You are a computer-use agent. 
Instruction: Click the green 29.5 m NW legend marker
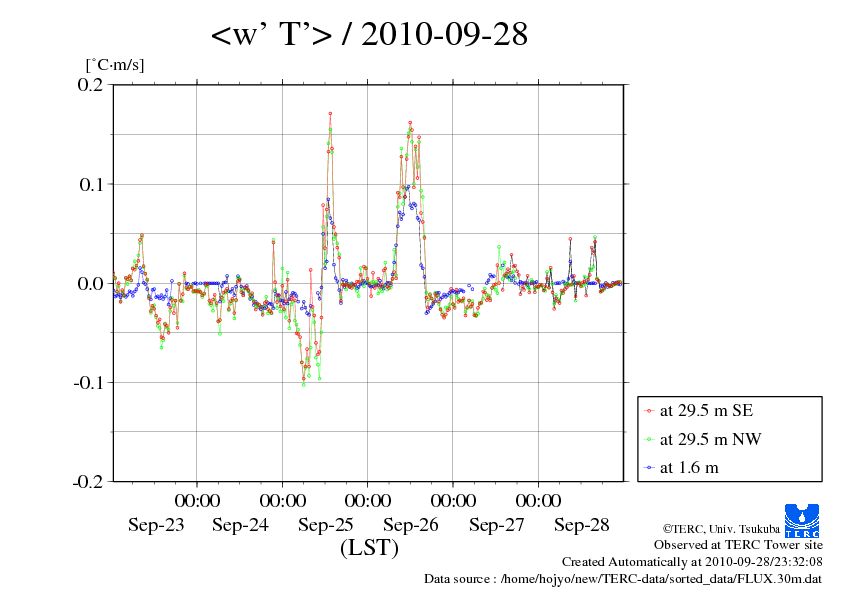tap(649, 439)
